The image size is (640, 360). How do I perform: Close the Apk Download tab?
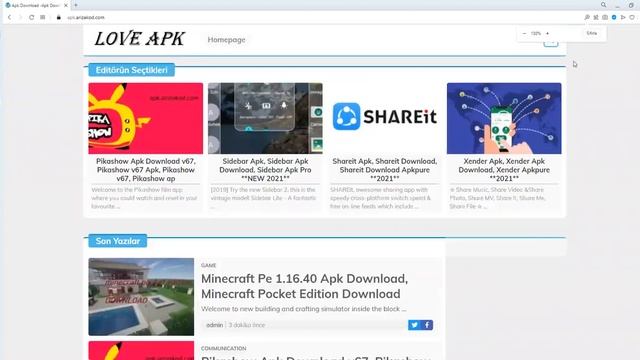tap(66, 6)
